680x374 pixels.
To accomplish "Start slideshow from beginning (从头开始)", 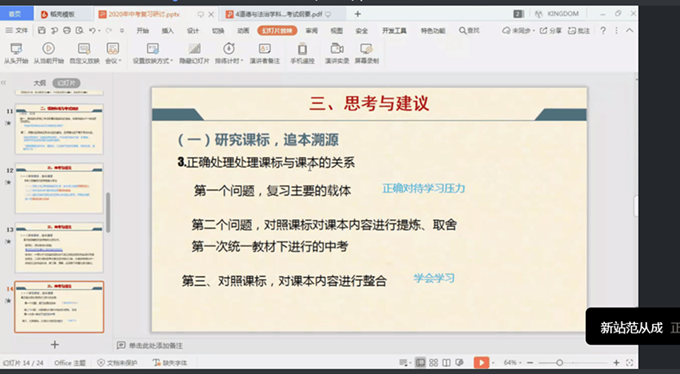I will (x=16, y=53).
